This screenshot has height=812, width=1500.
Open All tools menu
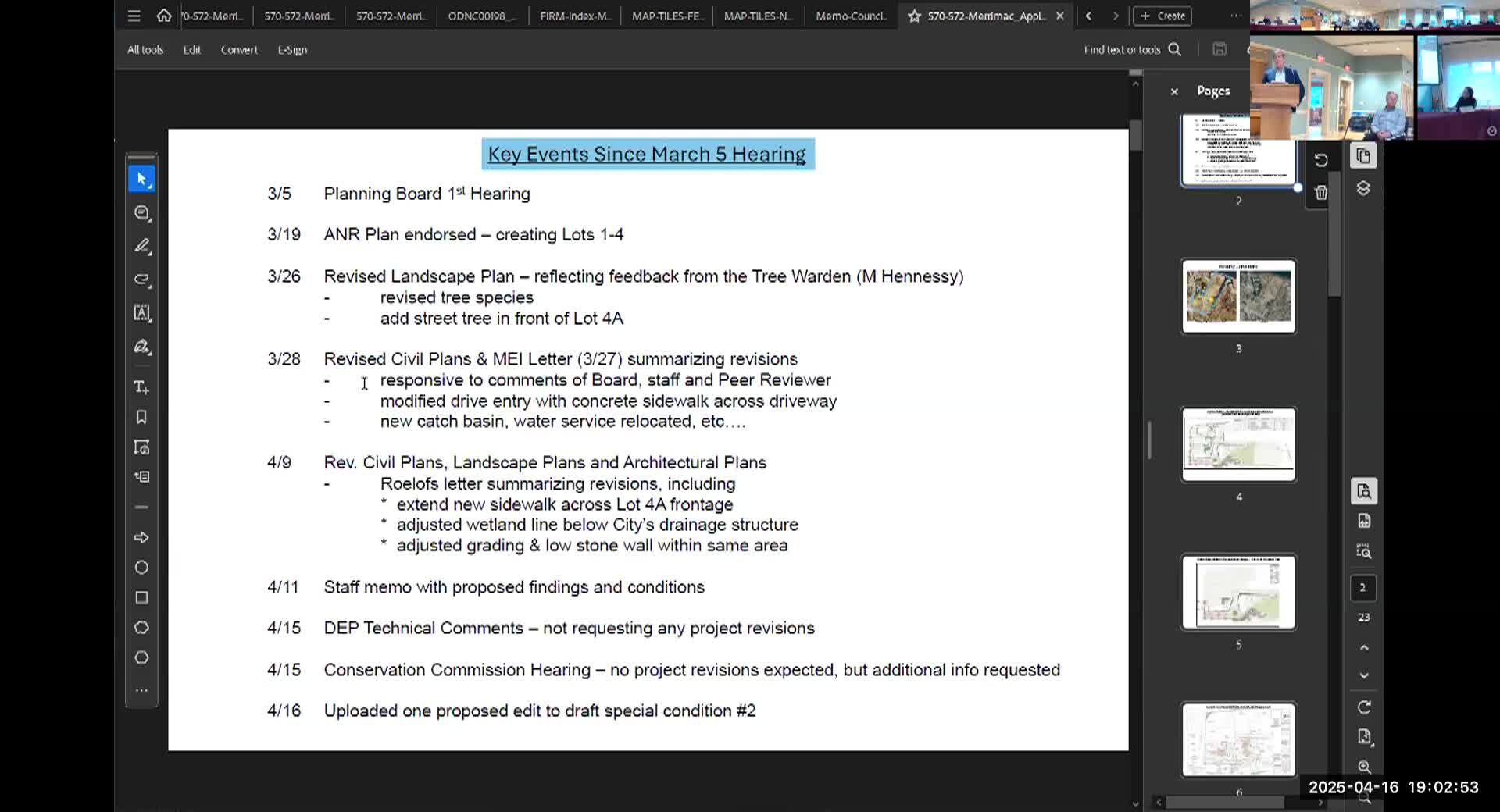click(x=145, y=50)
